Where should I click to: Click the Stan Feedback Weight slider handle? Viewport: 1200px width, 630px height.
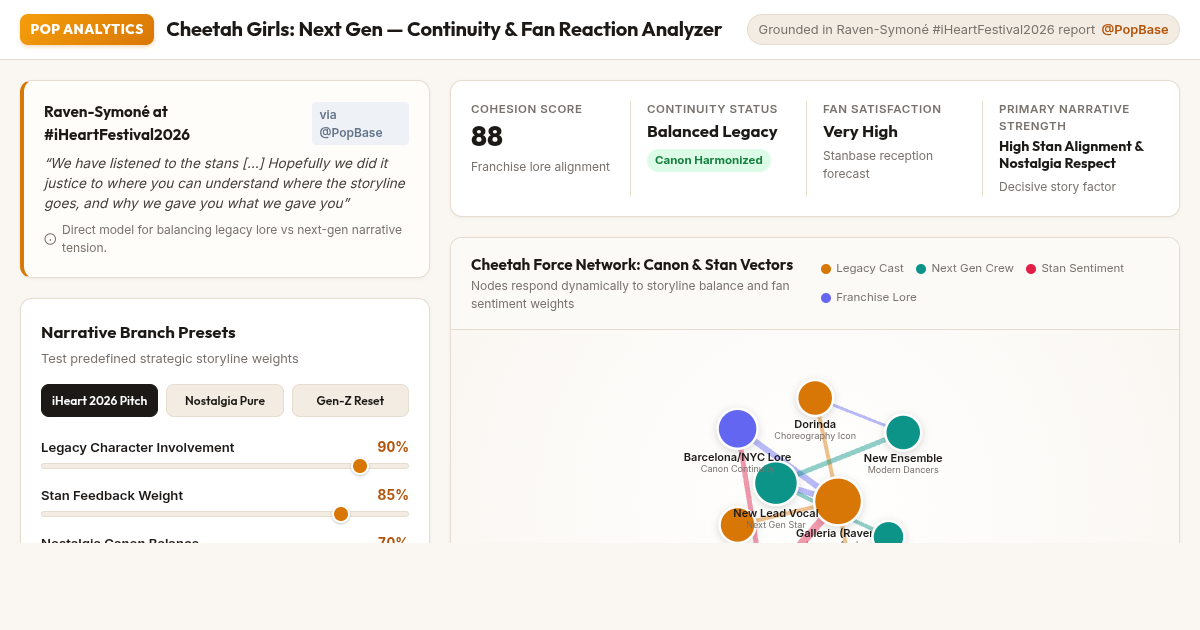click(341, 514)
